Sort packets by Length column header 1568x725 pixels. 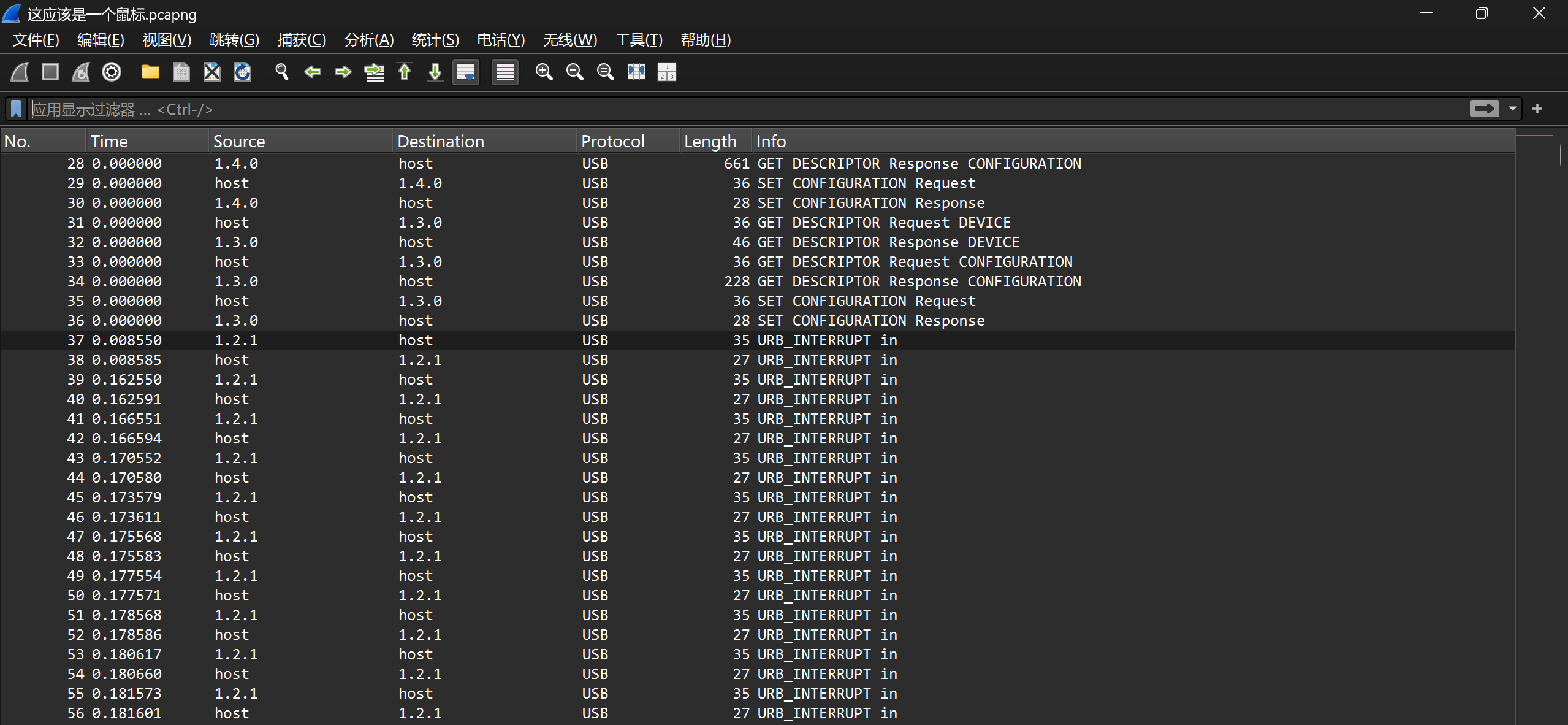[710, 142]
